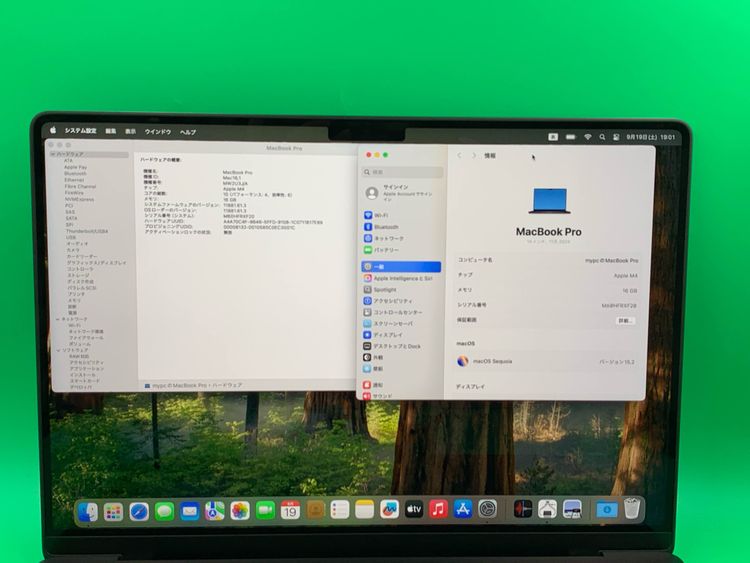Collapse the ネットワーク section in System Information
The width and height of the screenshot is (750, 563).
click(58, 319)
